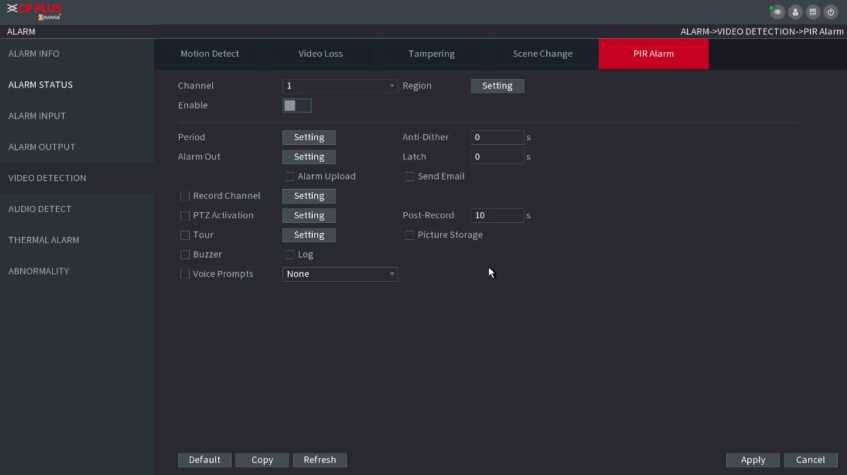This screenshot has height=475, width=847.
Task: Enable the Picture Storage checkbox
Action: click(409, 235)
